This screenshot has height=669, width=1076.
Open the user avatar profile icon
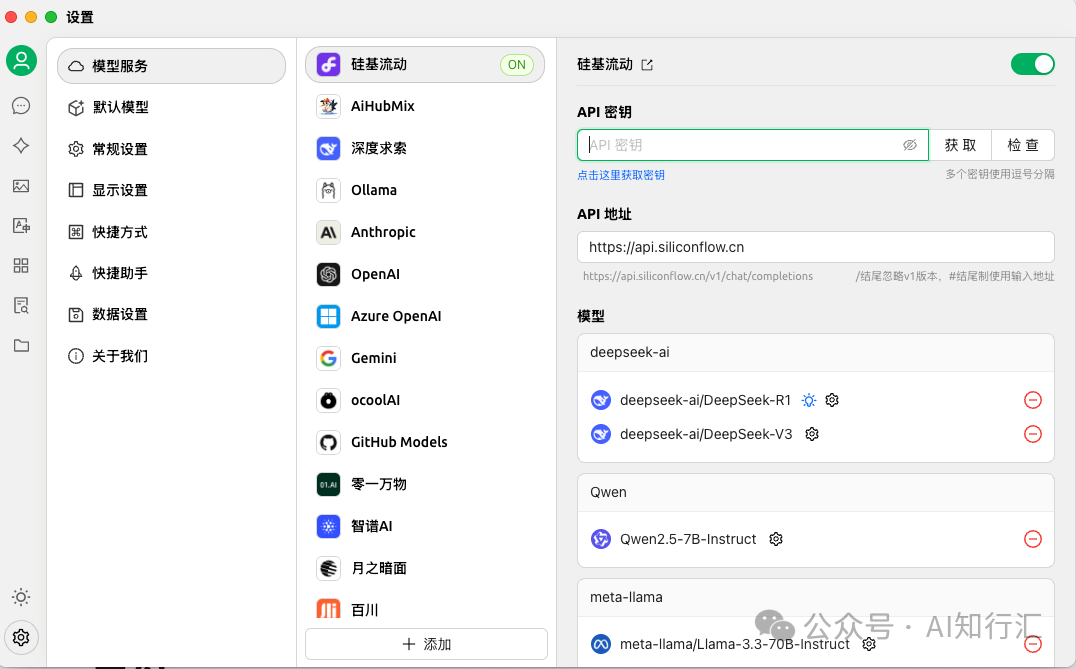[21, 61]
